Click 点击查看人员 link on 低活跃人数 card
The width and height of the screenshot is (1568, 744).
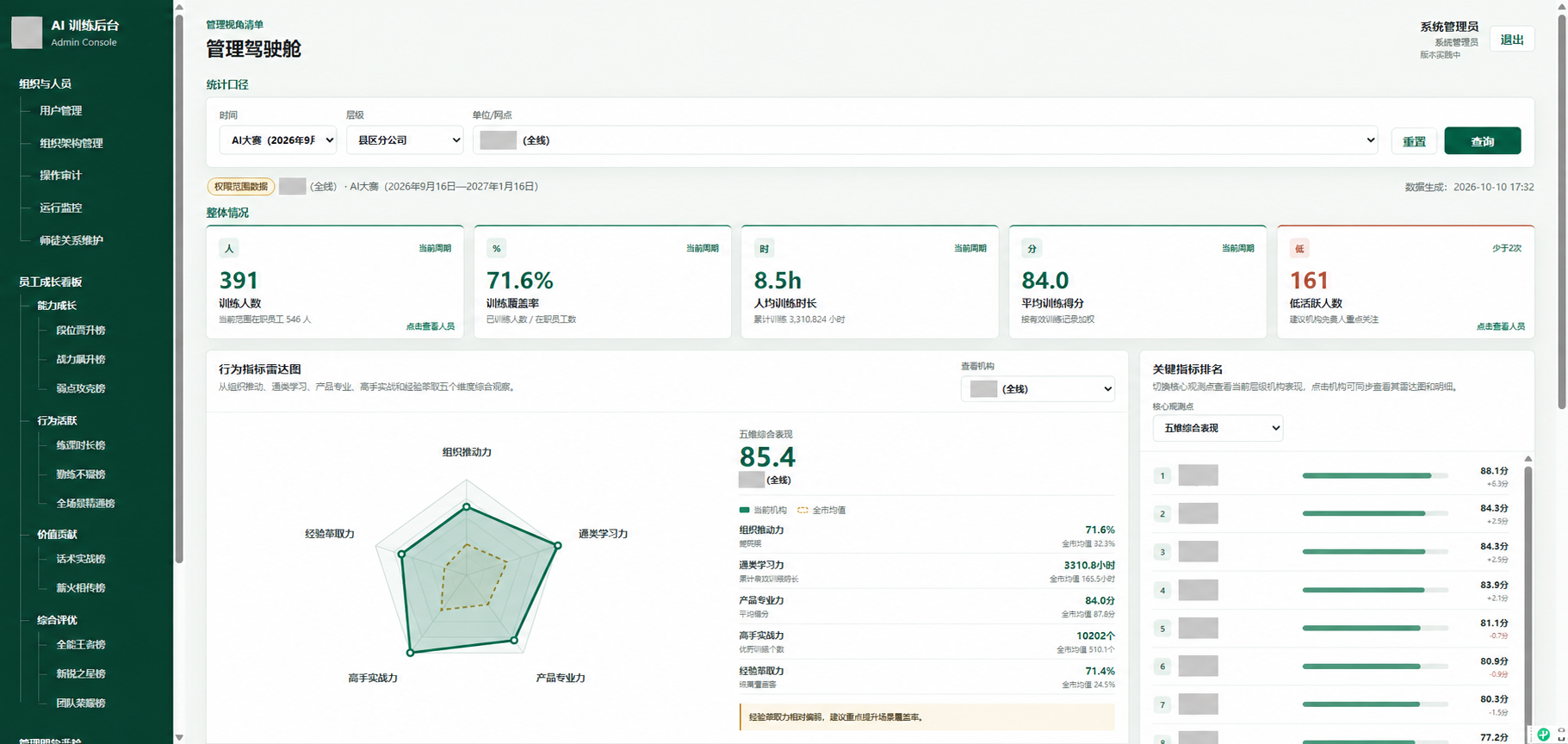tap(1500, 326)
